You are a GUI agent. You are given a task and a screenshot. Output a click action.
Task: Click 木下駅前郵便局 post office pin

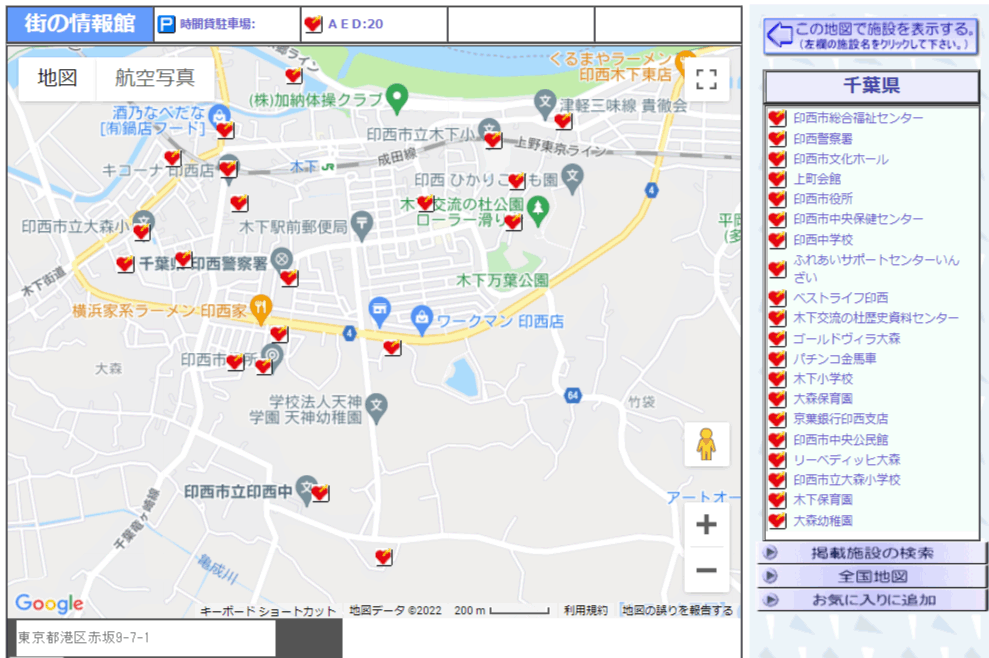[x=361, y=225]
